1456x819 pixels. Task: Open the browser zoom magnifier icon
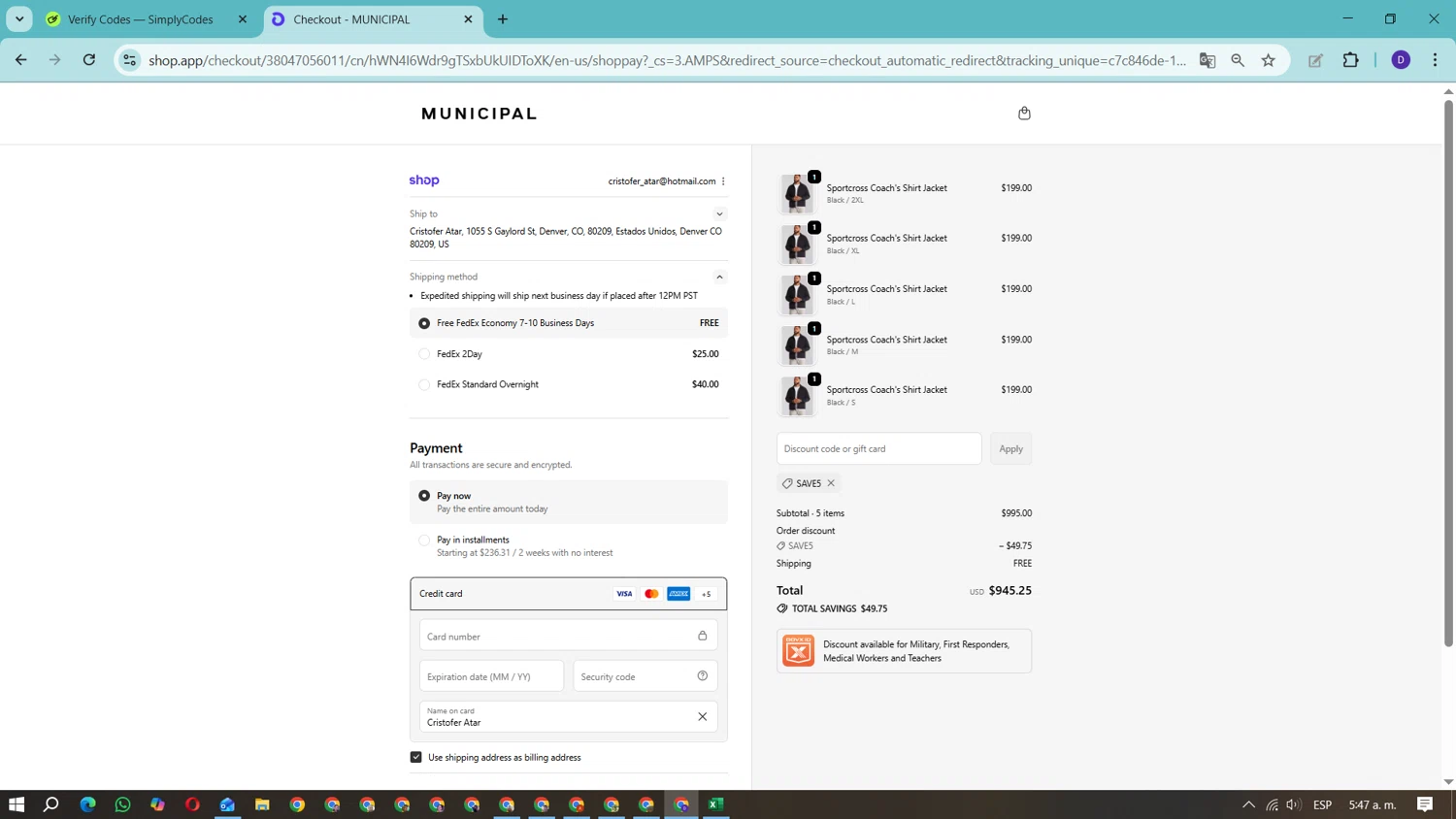1238,60
